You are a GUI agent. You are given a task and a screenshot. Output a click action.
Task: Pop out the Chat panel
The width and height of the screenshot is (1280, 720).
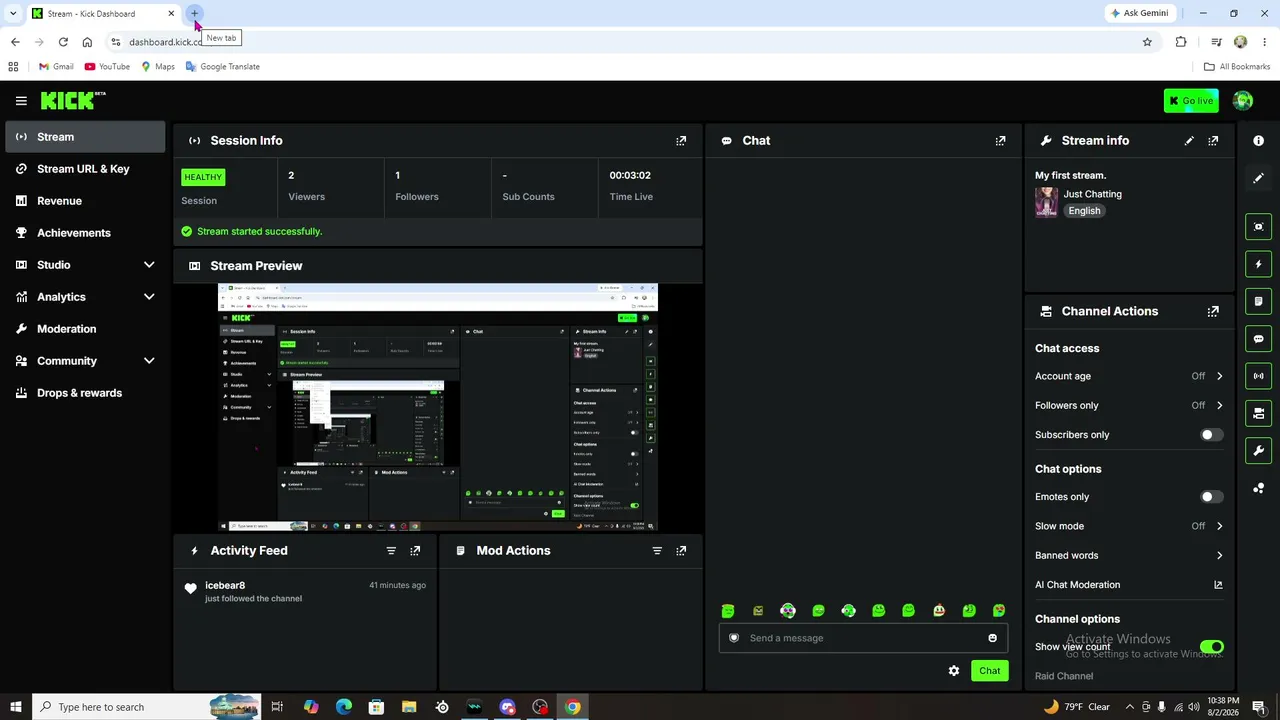1000,141
